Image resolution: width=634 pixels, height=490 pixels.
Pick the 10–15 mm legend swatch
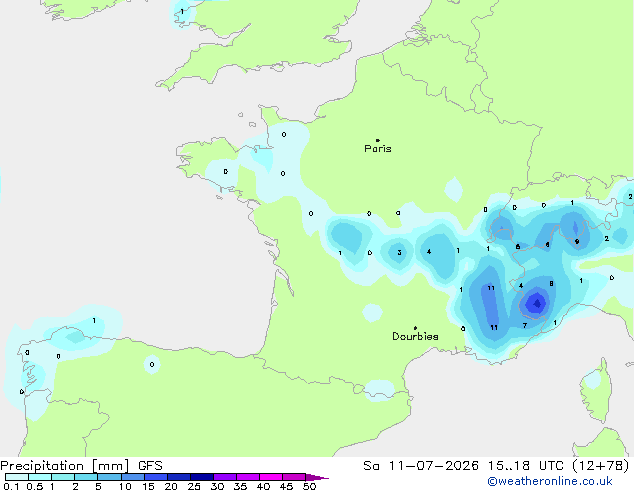point(133,477)
